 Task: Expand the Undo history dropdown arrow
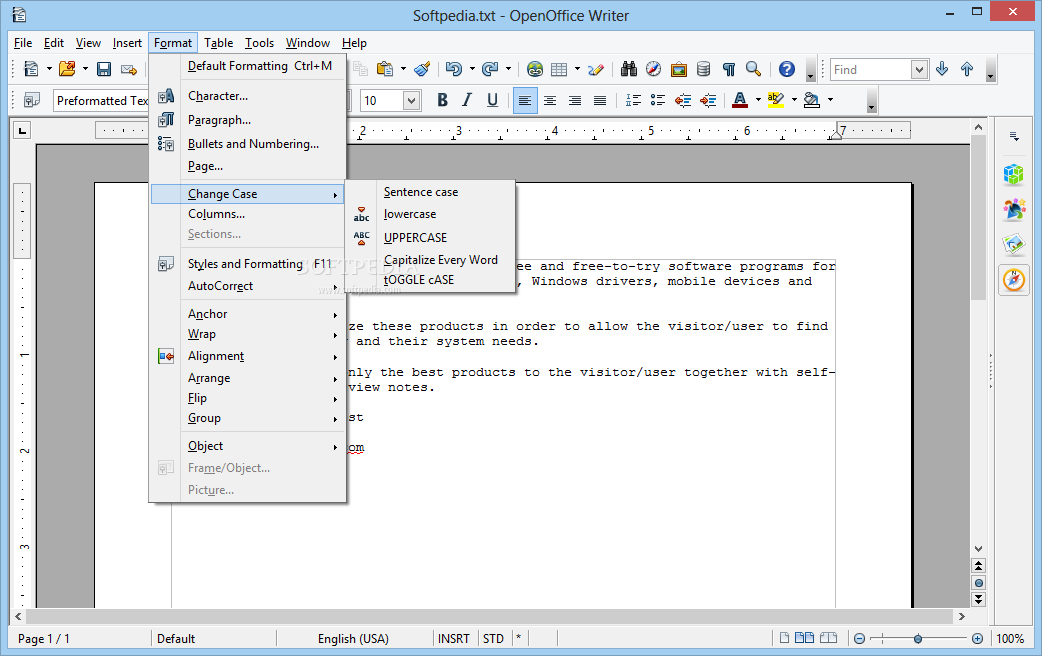tap(472, 69)
